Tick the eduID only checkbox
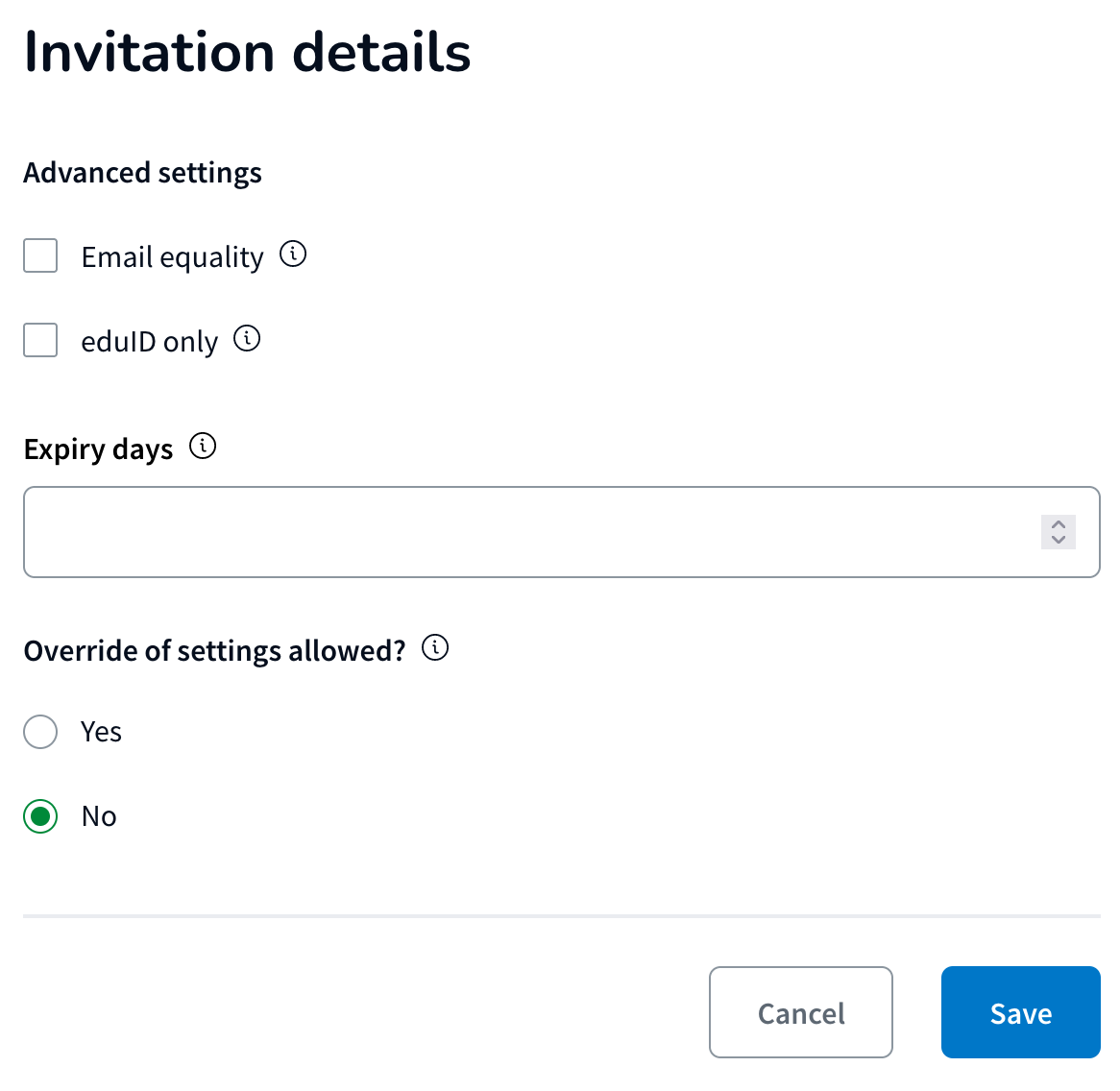 [x=40, y=340]
